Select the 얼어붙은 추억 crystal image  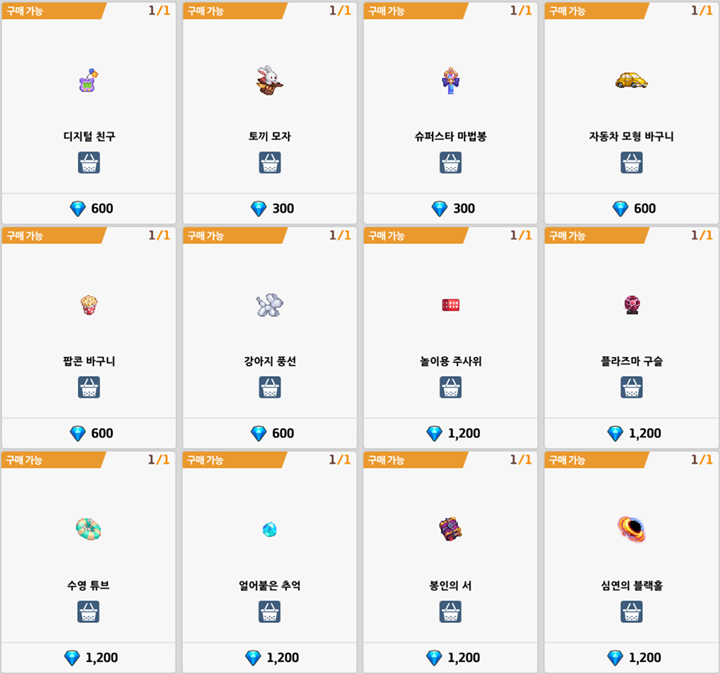tap(270, 529)
